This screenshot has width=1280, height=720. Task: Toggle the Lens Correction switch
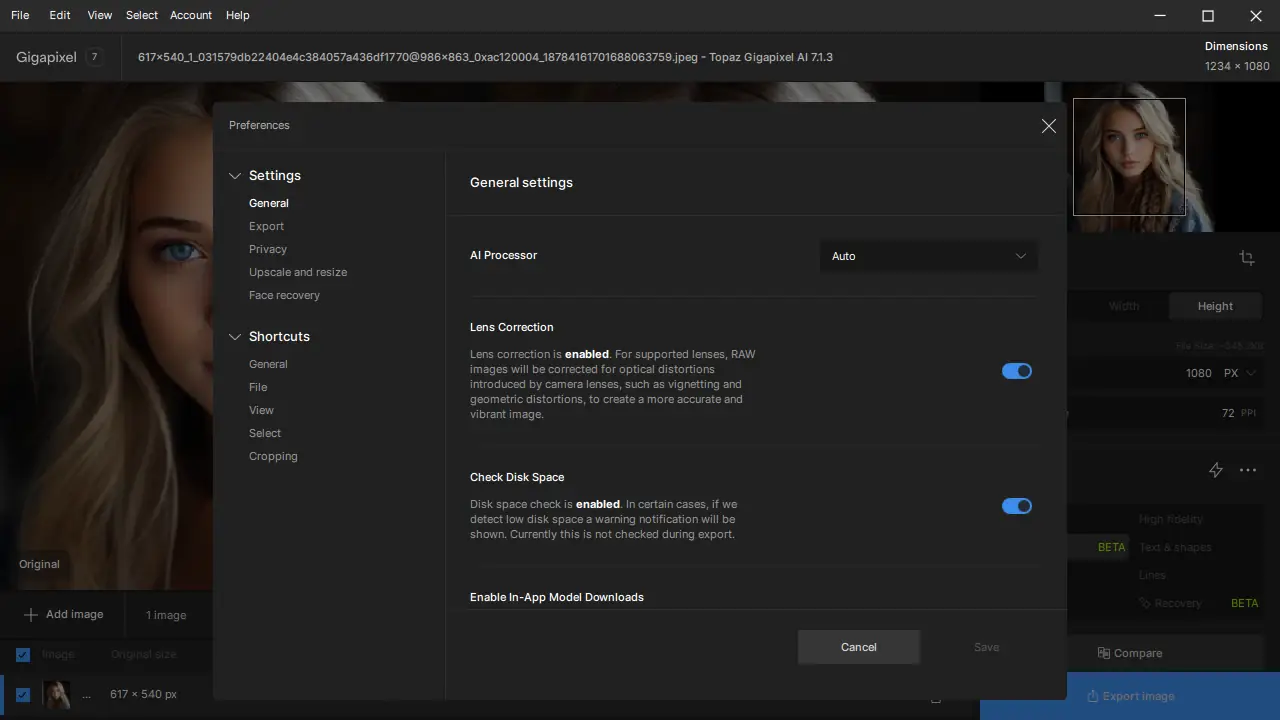click(1017, 371)
